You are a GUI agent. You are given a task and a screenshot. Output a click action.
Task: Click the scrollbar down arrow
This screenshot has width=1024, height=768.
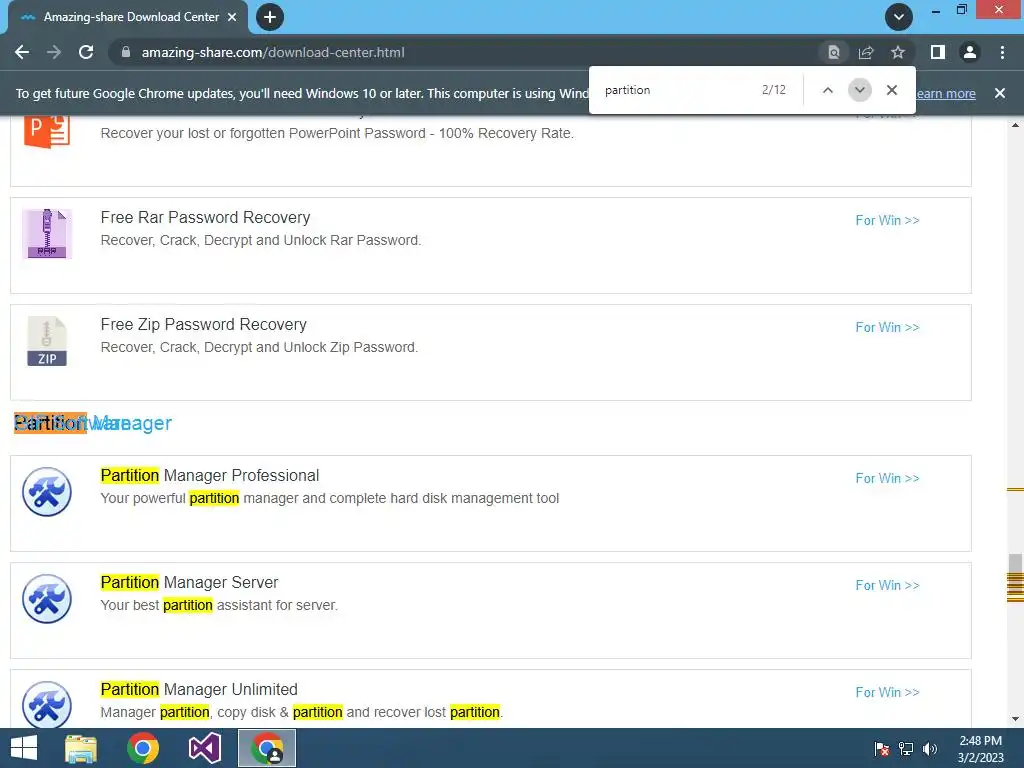pyautogui.click(x=1015, y=720)
